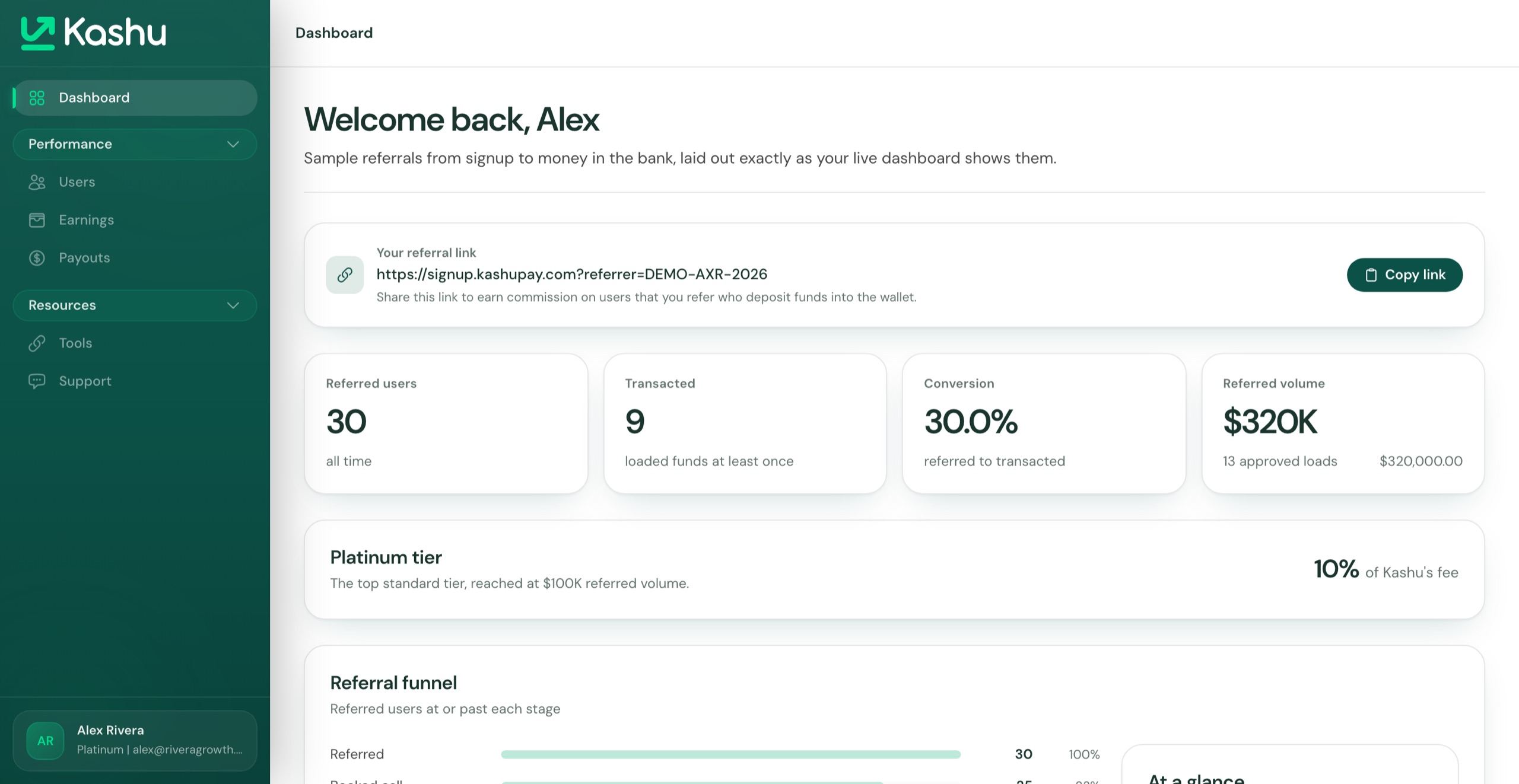Open the Alex Rivera account card
Viewport: 1519px width, 784px height.
(x=135, y=741)
